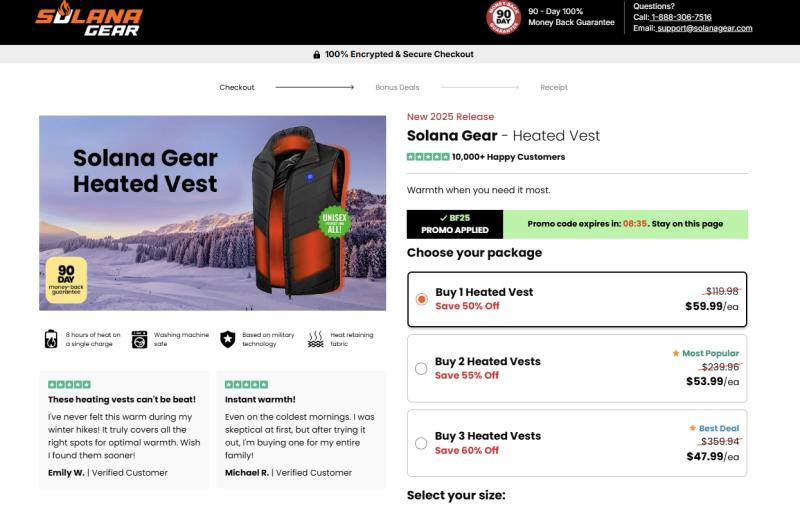Click the promo code expiry countdown banner
This screenshot has height=509, width=800.
pos(625,224)
